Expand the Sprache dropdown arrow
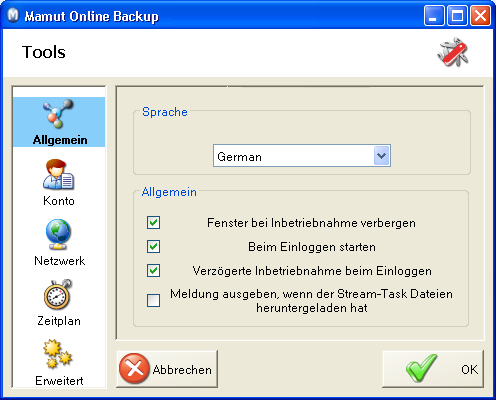496x400 pixels. coord(382,155)
